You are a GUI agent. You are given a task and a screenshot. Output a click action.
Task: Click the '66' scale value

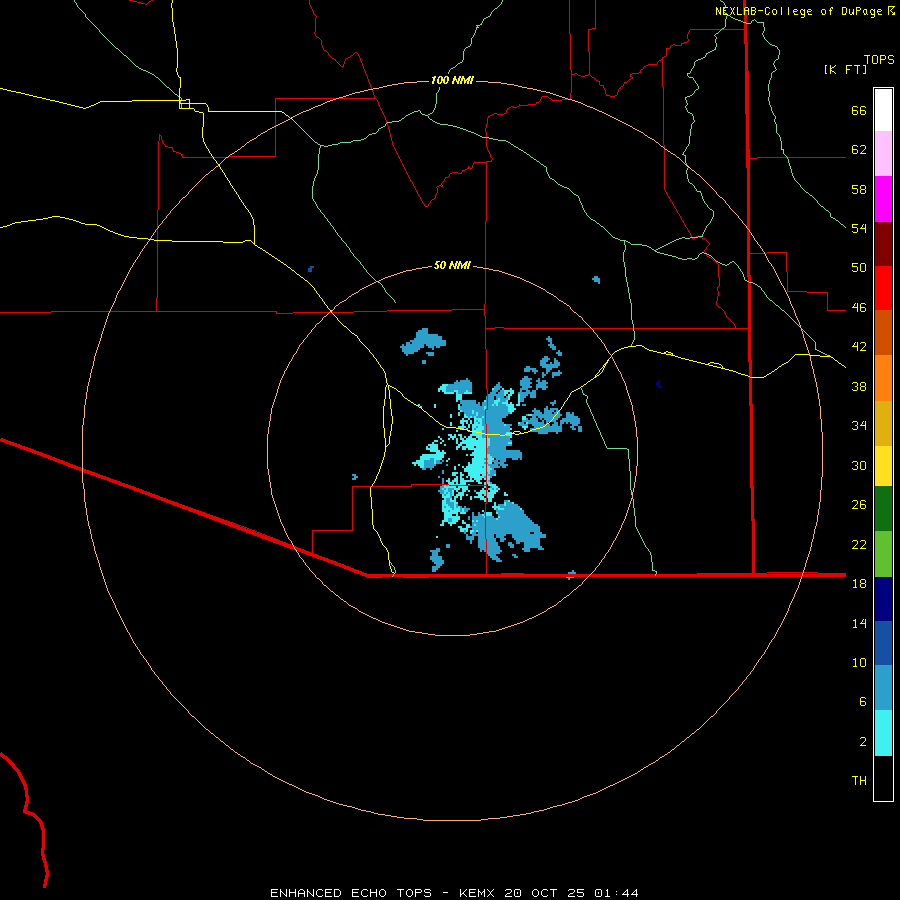[x=859, y=110]
